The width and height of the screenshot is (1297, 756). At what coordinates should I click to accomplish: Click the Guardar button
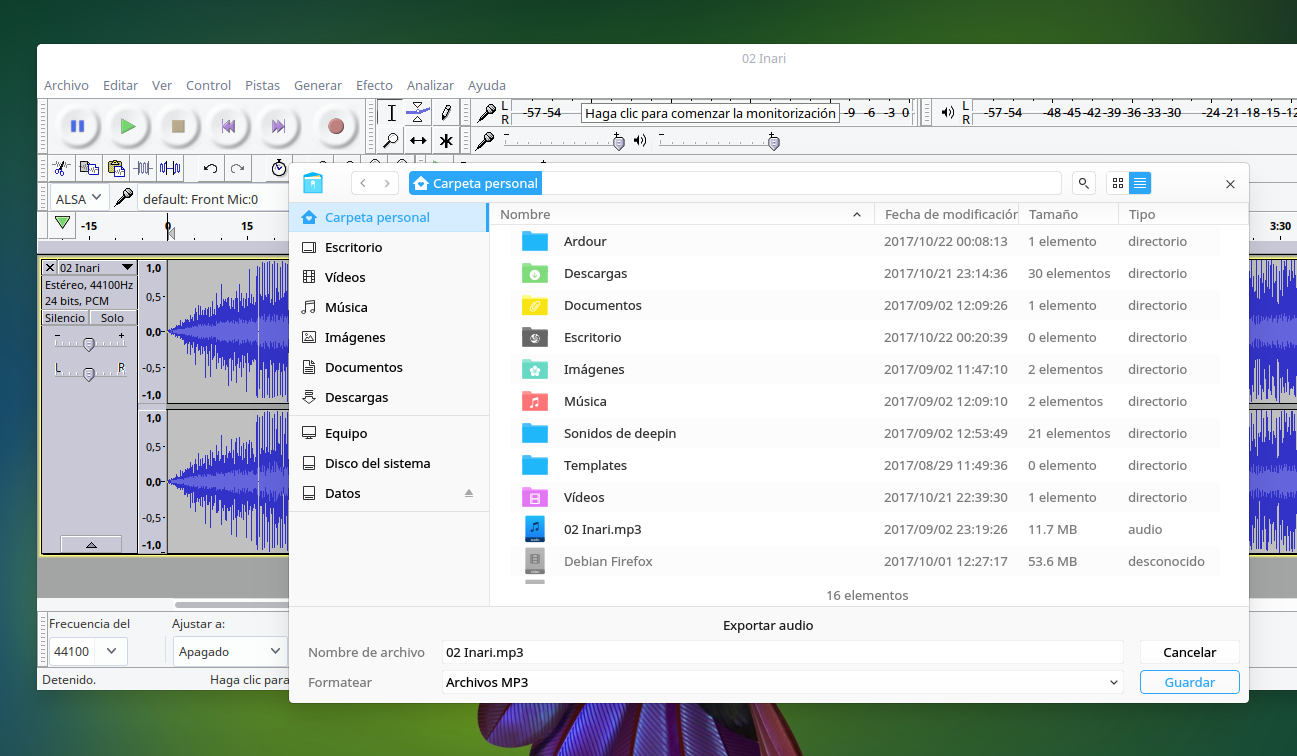pos(1189,682)
